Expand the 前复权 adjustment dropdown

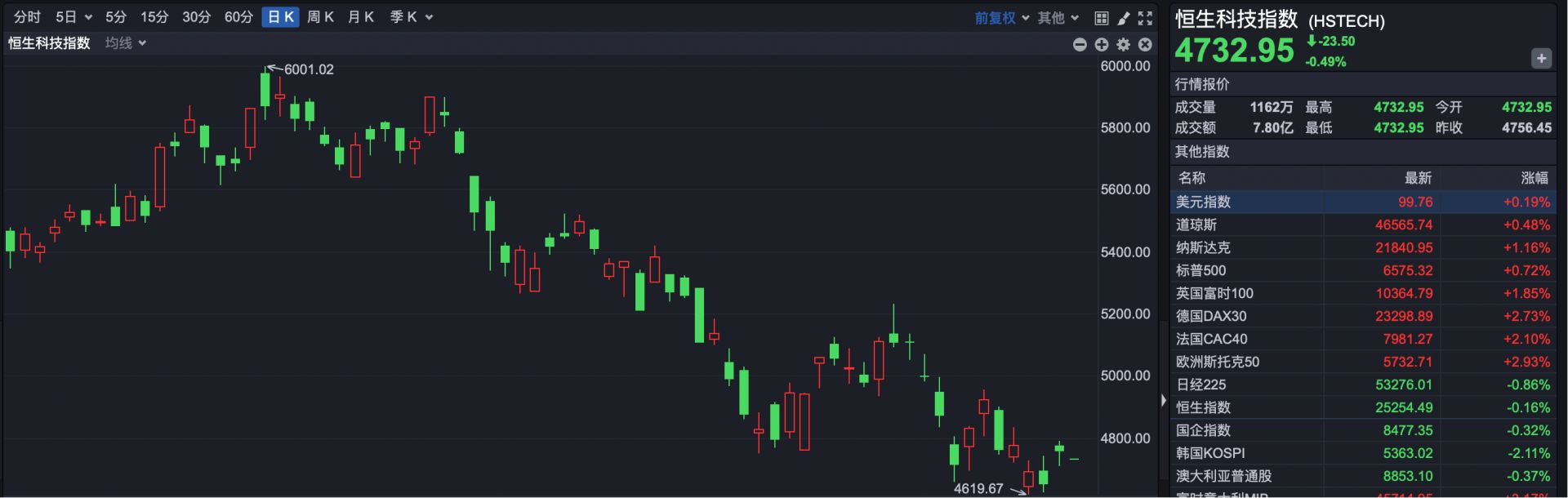coord(1002,17)
